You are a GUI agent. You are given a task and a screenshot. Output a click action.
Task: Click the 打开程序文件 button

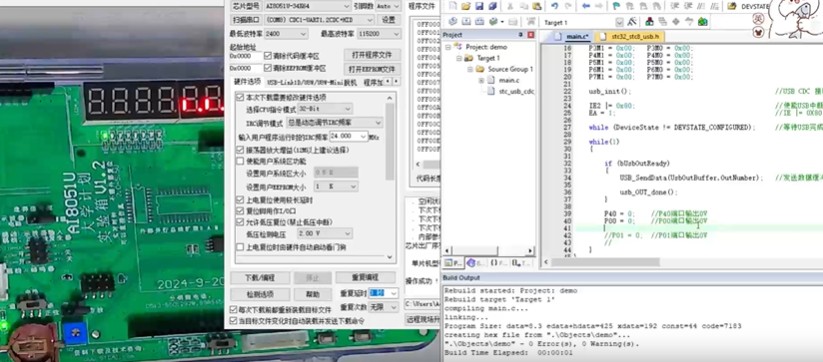(x=372, y=55)
